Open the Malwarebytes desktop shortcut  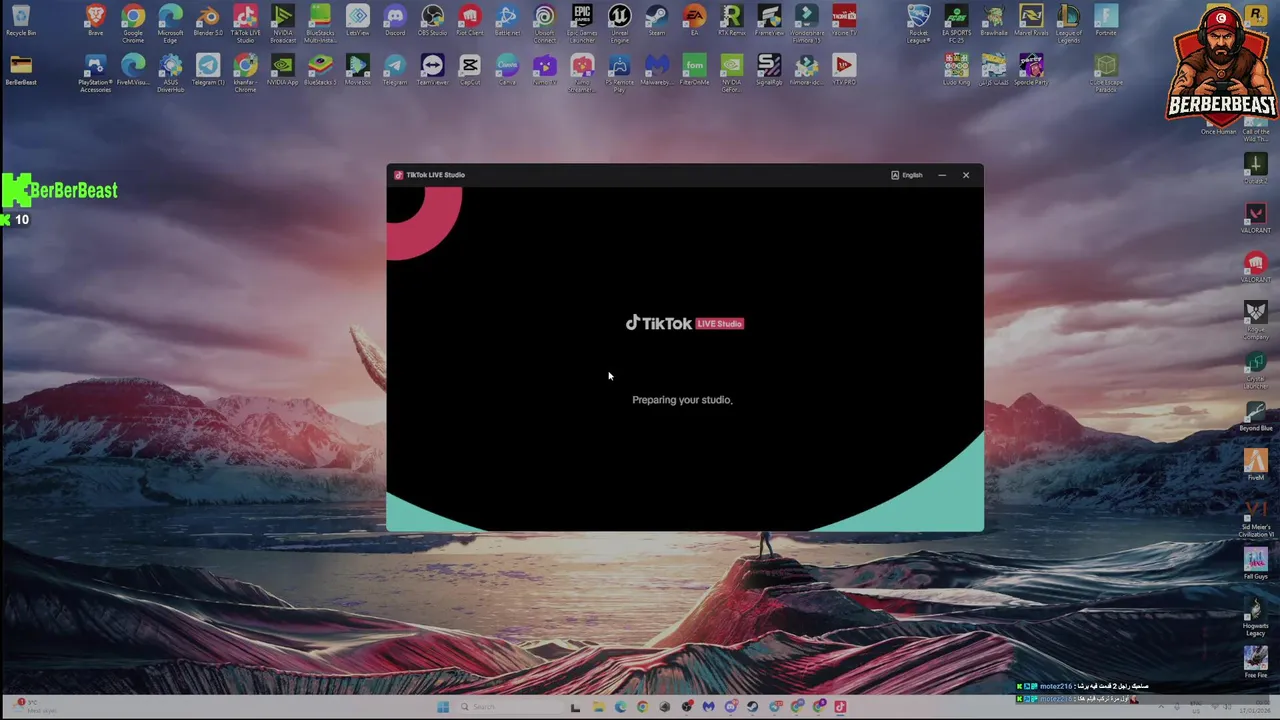point(657,70)
